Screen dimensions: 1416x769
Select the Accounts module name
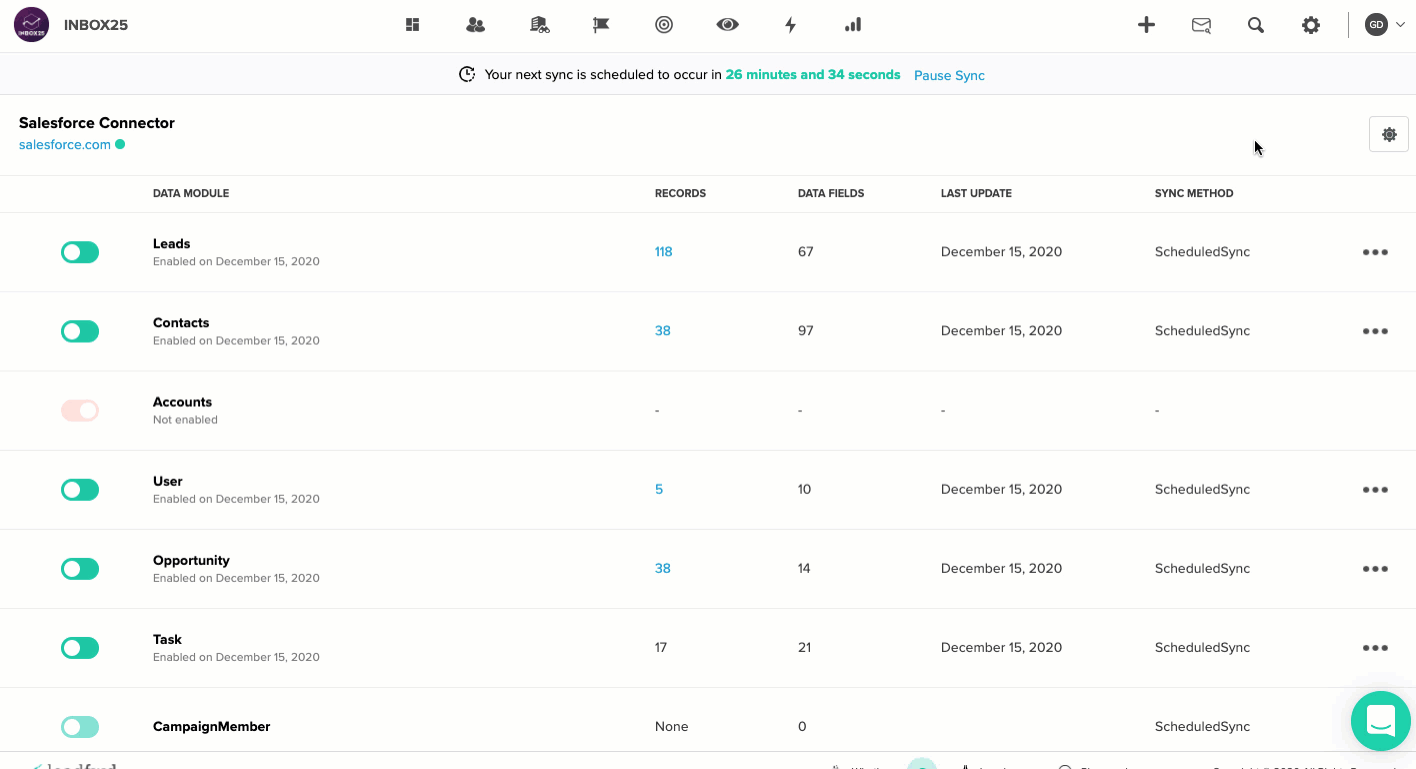pyautogui.click(x=182, y=401)
